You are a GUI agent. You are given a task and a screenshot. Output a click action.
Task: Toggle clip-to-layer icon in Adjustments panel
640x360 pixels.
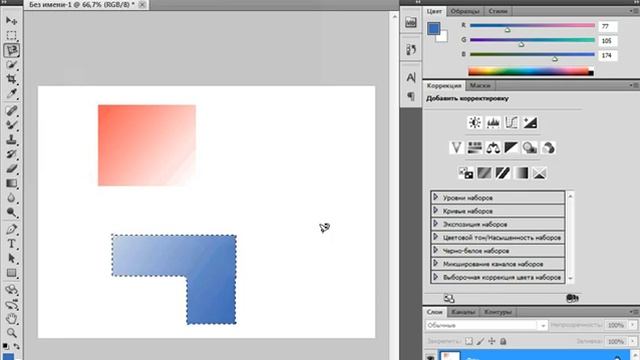[x=572, y=298]
